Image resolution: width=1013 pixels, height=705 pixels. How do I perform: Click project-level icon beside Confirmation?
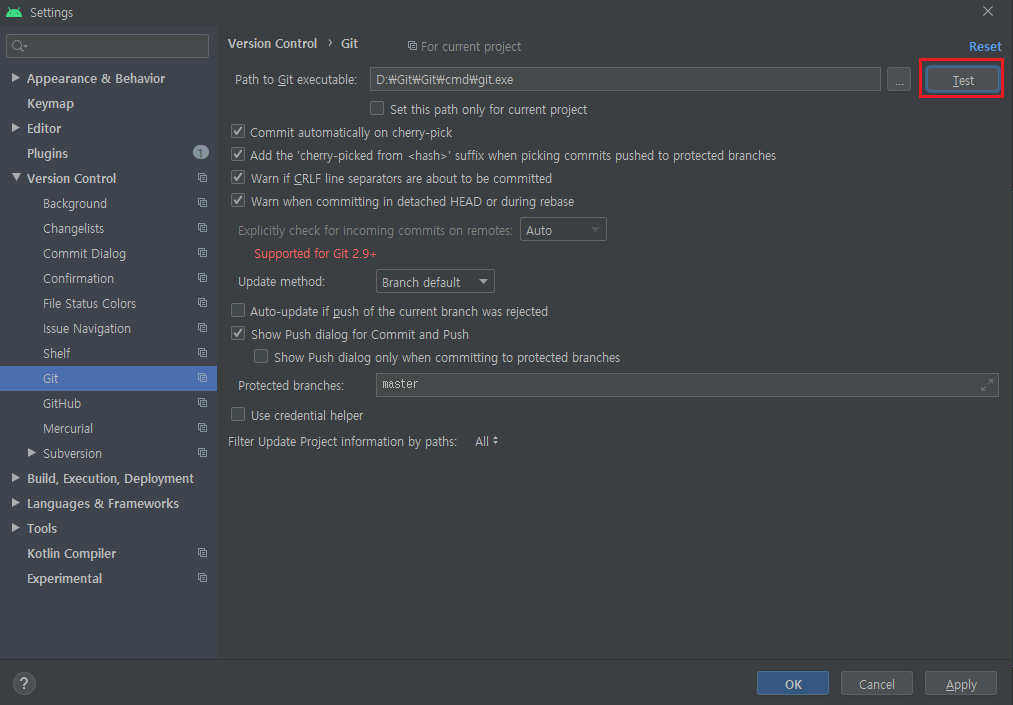click(202, 278)
